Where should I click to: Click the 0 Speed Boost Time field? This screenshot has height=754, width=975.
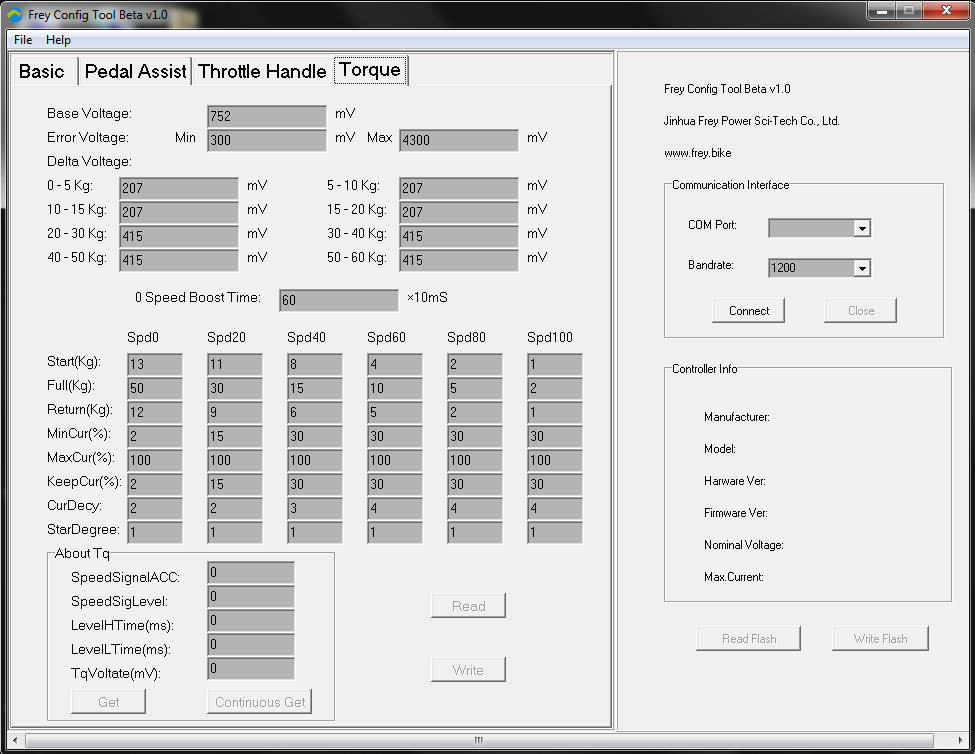pyautogui.click(x=339, y=299)
